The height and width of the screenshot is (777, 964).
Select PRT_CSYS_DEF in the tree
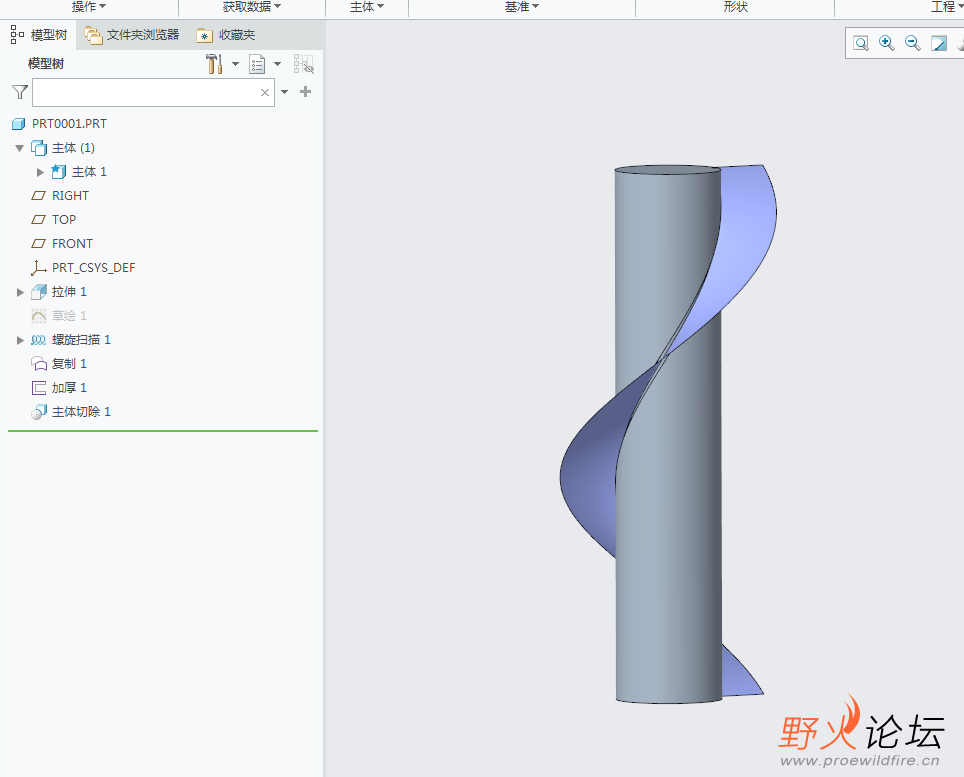[93, 268]
